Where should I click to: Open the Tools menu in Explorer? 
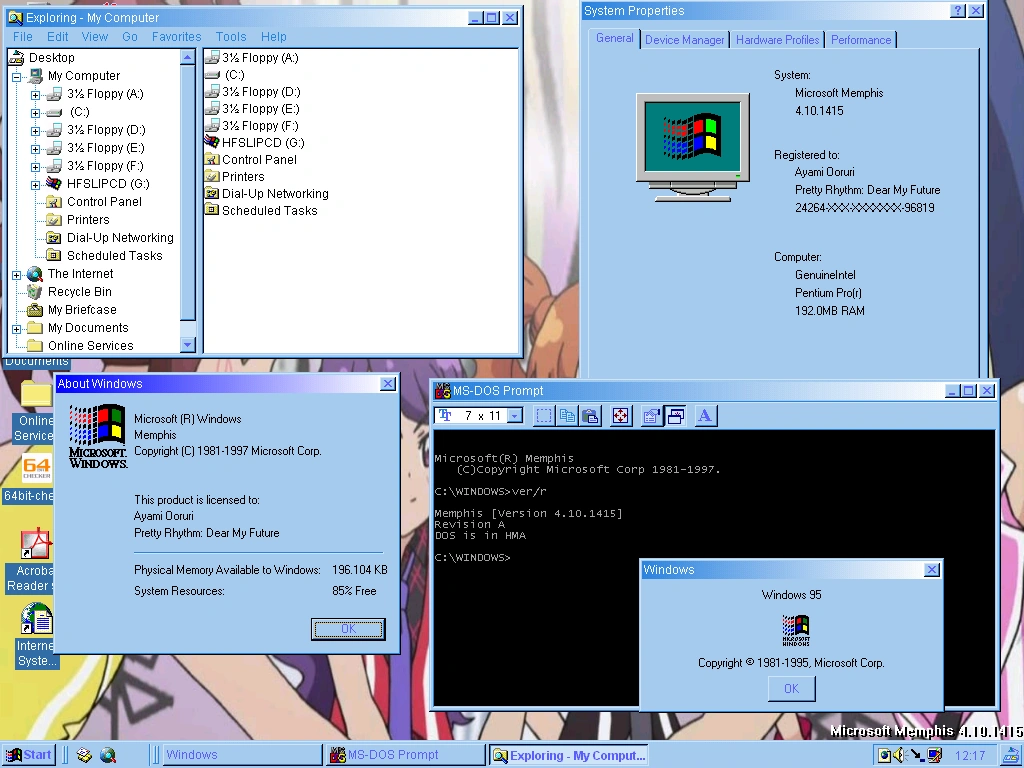click(231, 37)
